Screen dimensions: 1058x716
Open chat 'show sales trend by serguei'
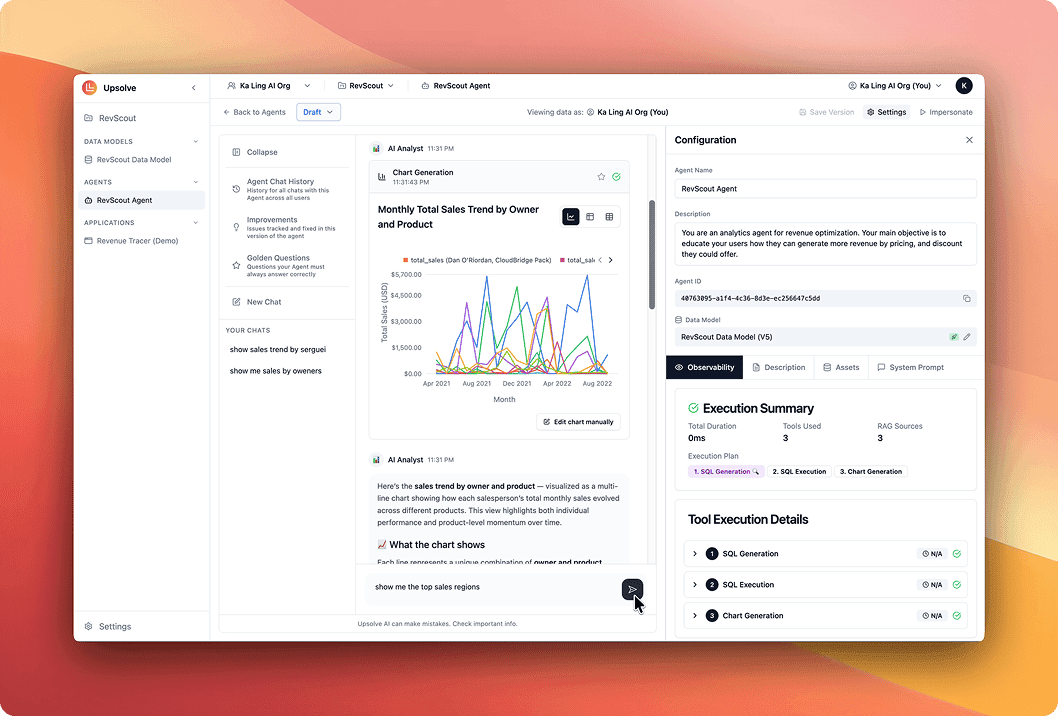pyautogui.click(x=278, y=350)
